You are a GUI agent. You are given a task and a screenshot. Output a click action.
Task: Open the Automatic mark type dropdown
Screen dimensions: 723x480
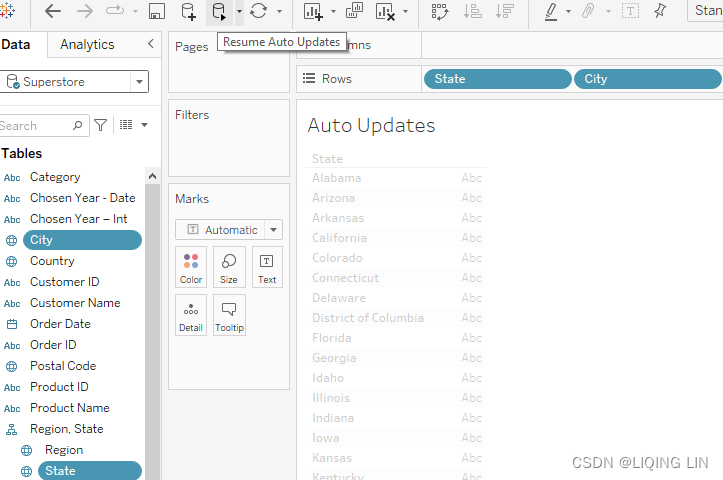pyautogui.click(x=273, y=230)
